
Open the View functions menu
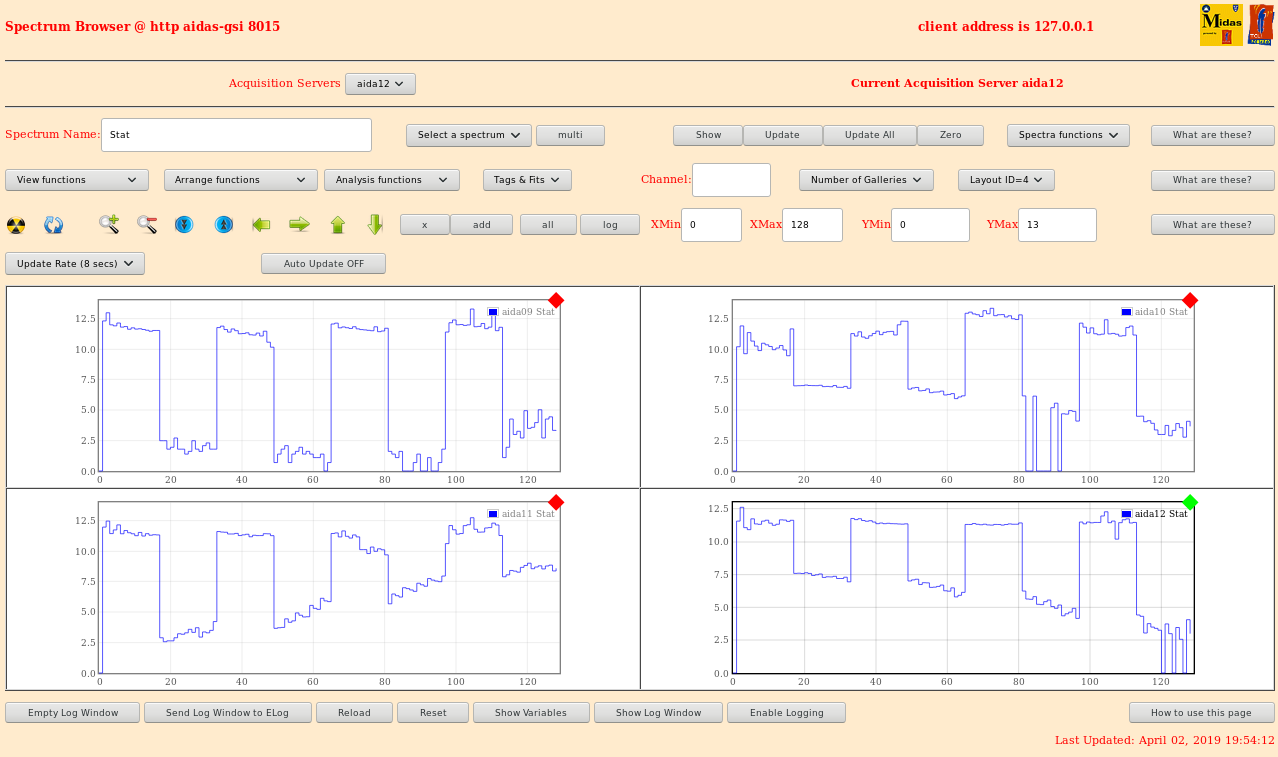pos(77,180)
